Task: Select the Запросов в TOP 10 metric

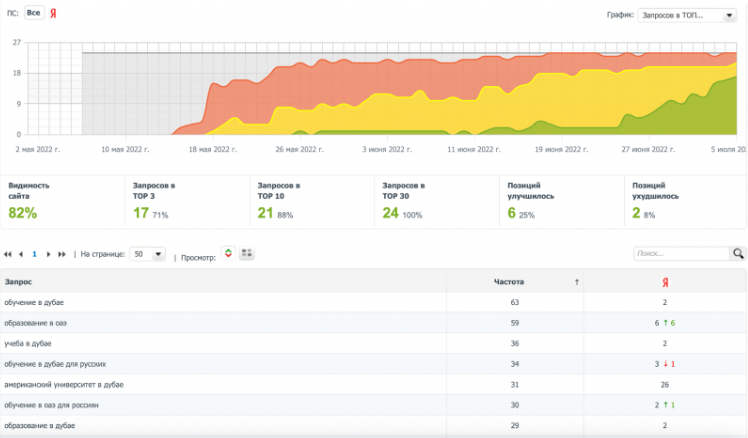Action: 278,200
